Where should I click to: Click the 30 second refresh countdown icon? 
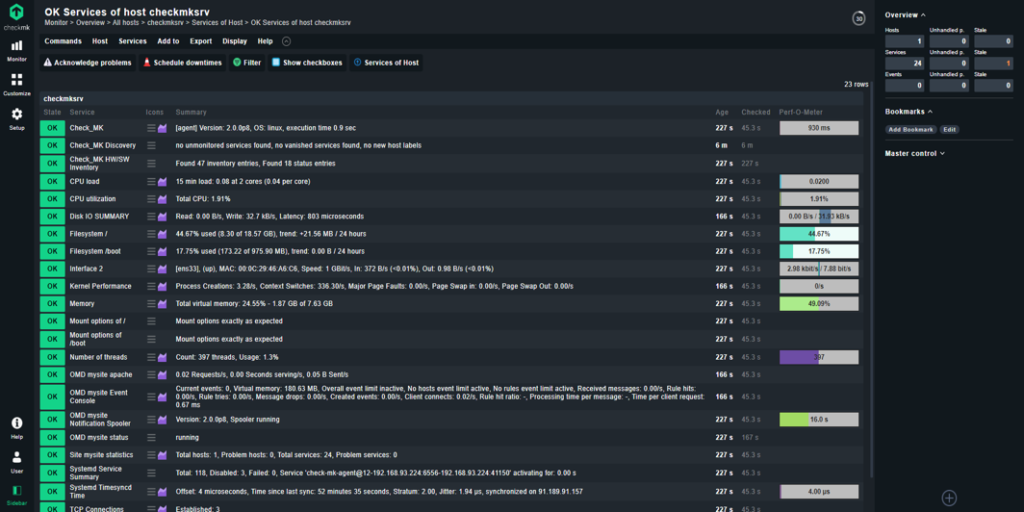[x=859, y=19]
